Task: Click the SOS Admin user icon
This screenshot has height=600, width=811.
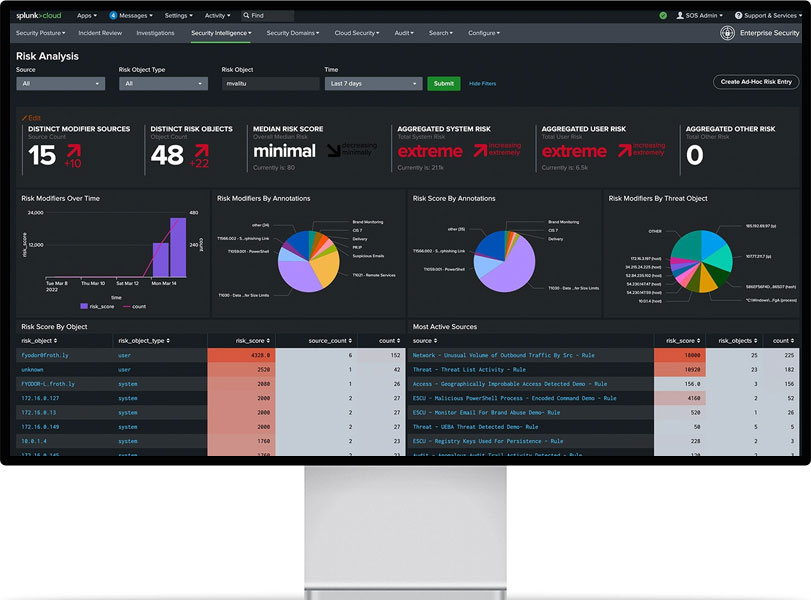Action: [x=680, y=16]
